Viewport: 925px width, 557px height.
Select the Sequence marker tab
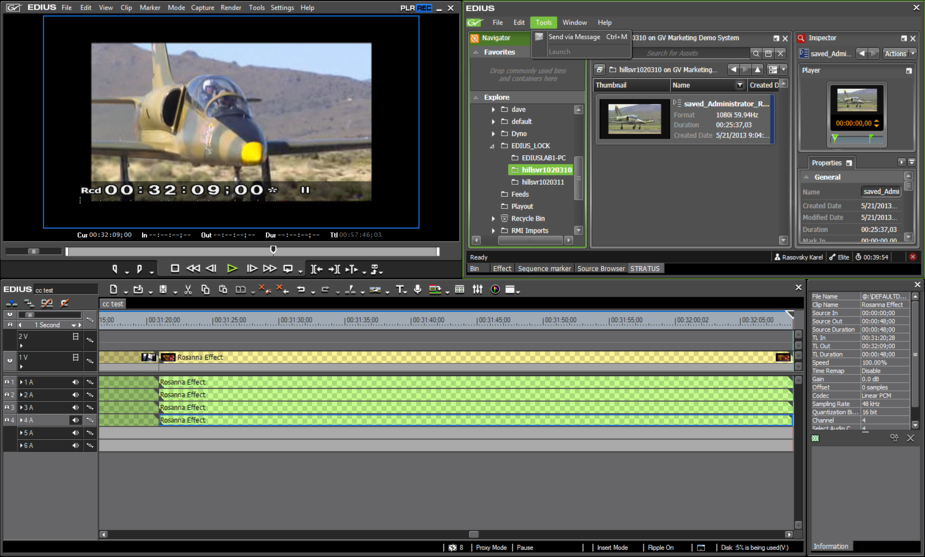coord(544,268)
